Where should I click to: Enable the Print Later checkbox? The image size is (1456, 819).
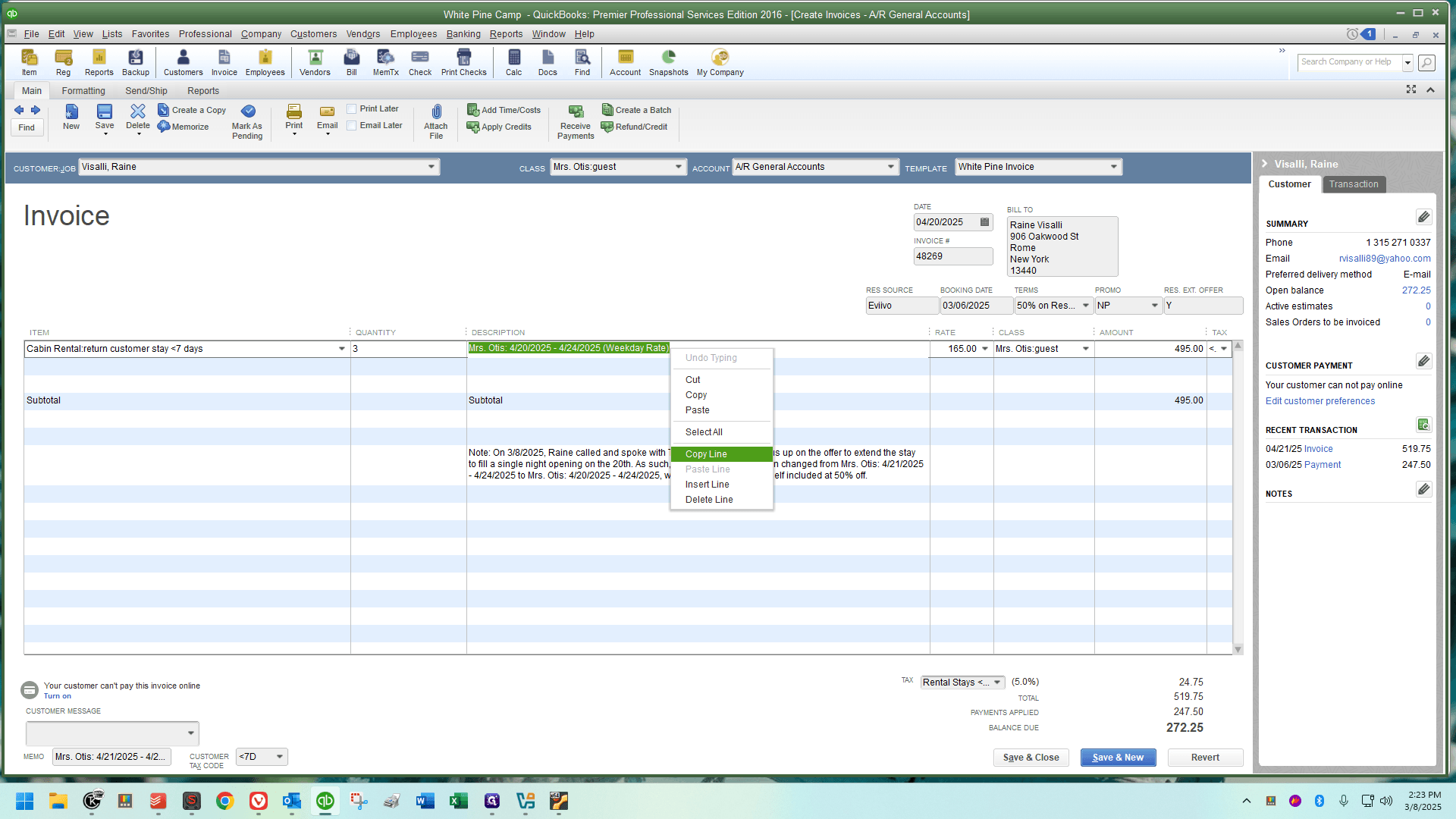pyautogui.click(x=352, y=109)
